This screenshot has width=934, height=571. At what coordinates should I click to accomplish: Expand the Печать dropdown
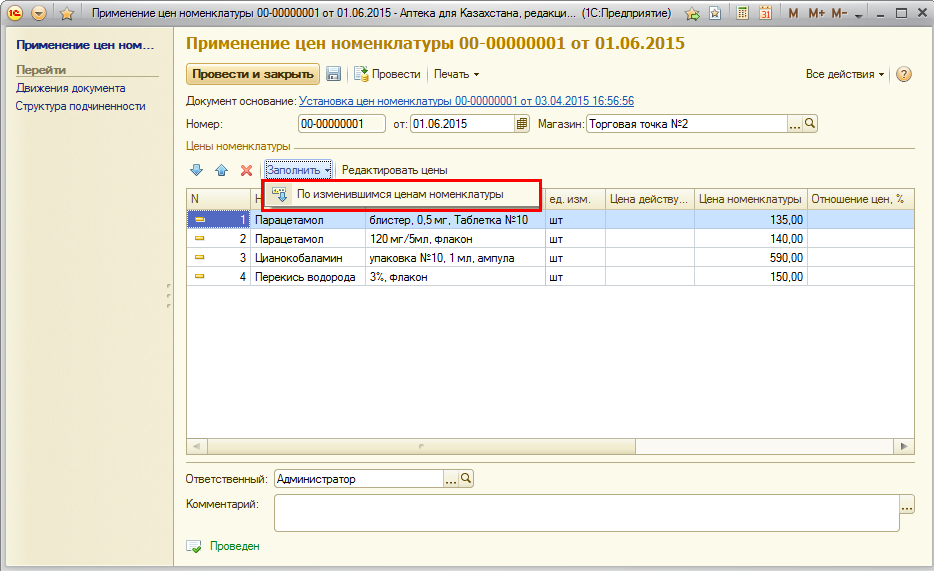(x=457, y=75)
